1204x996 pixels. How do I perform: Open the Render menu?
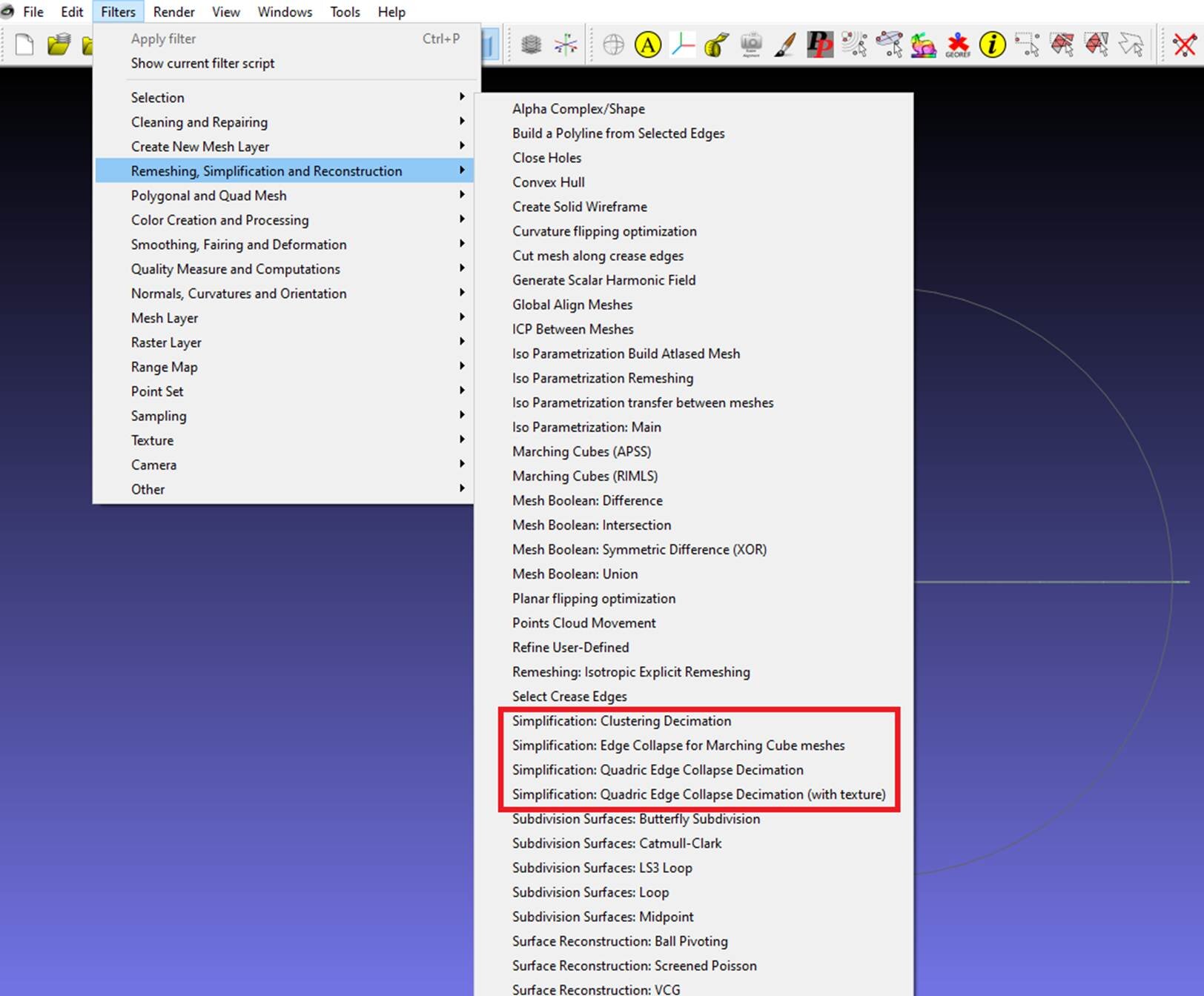coord(173,12)
